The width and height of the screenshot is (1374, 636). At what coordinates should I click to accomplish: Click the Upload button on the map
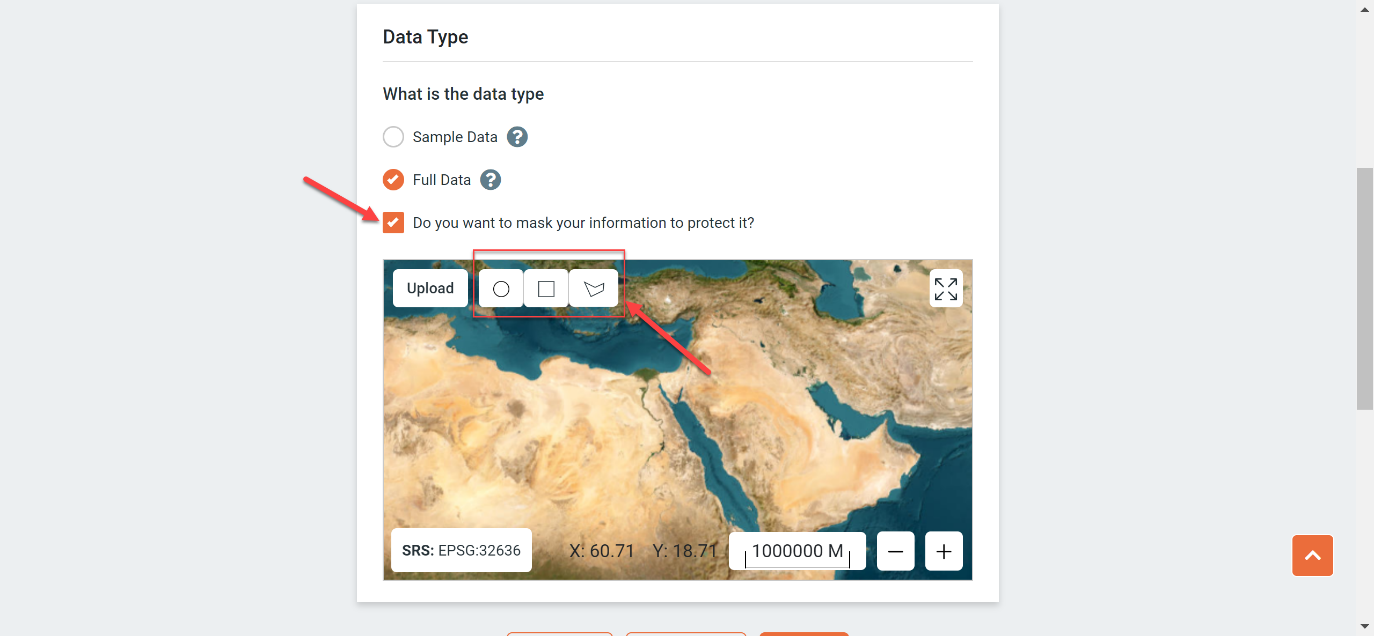[x=431, y=288]
